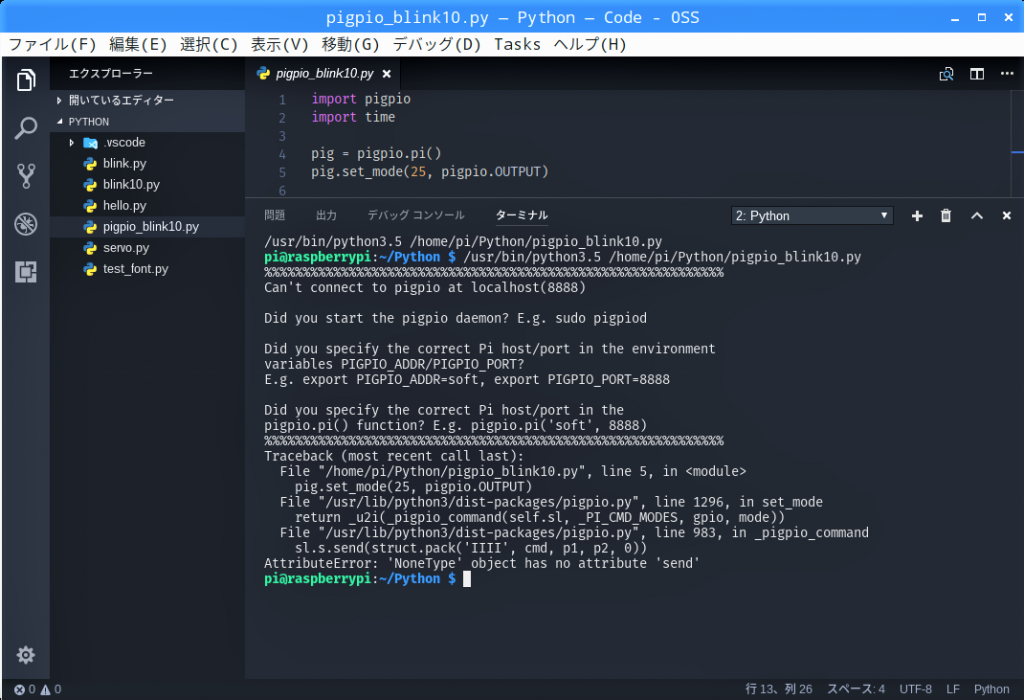Open the Tasks menu

[517, 44]
